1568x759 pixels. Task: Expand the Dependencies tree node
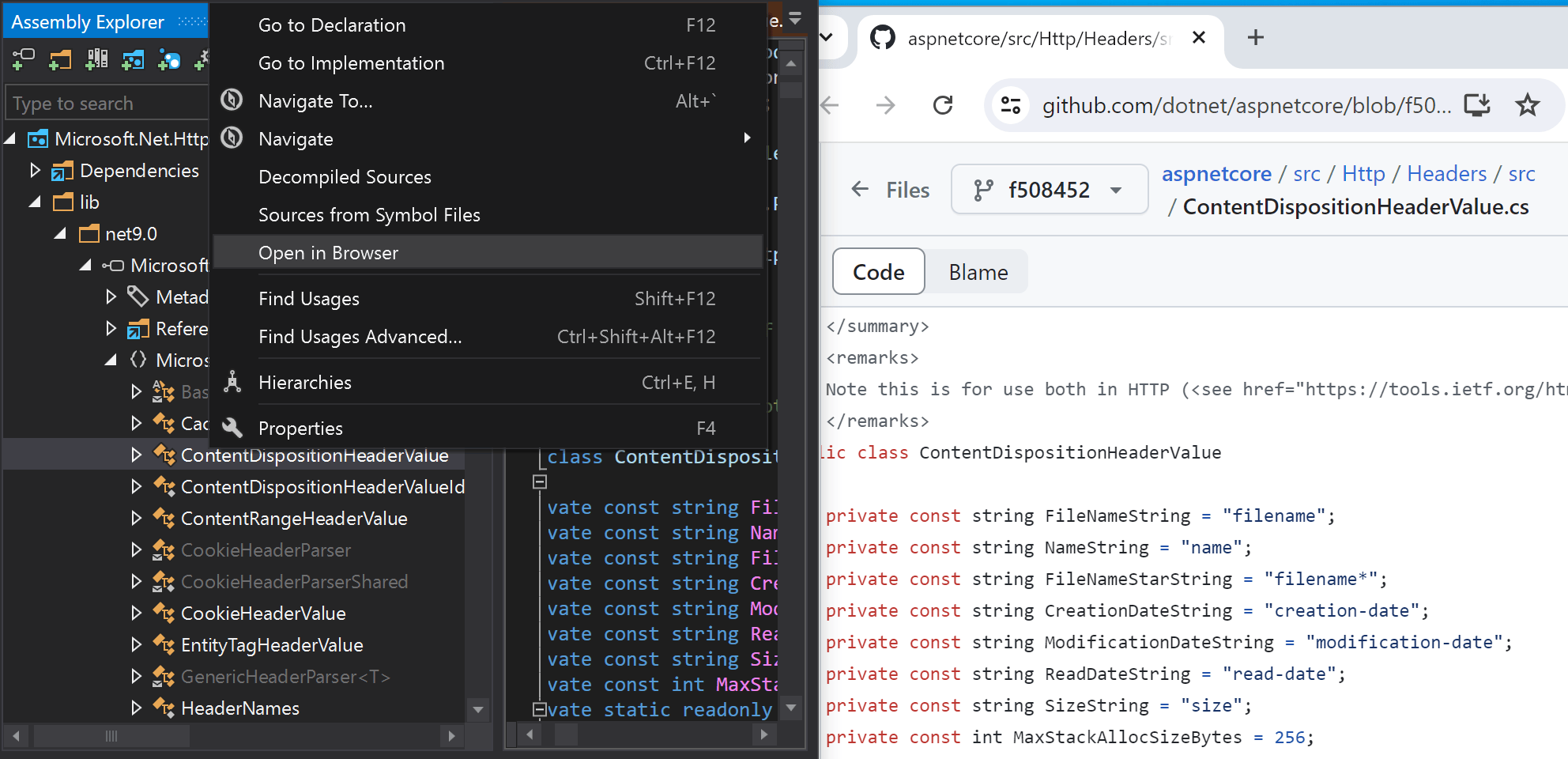[x=35, y=171]
